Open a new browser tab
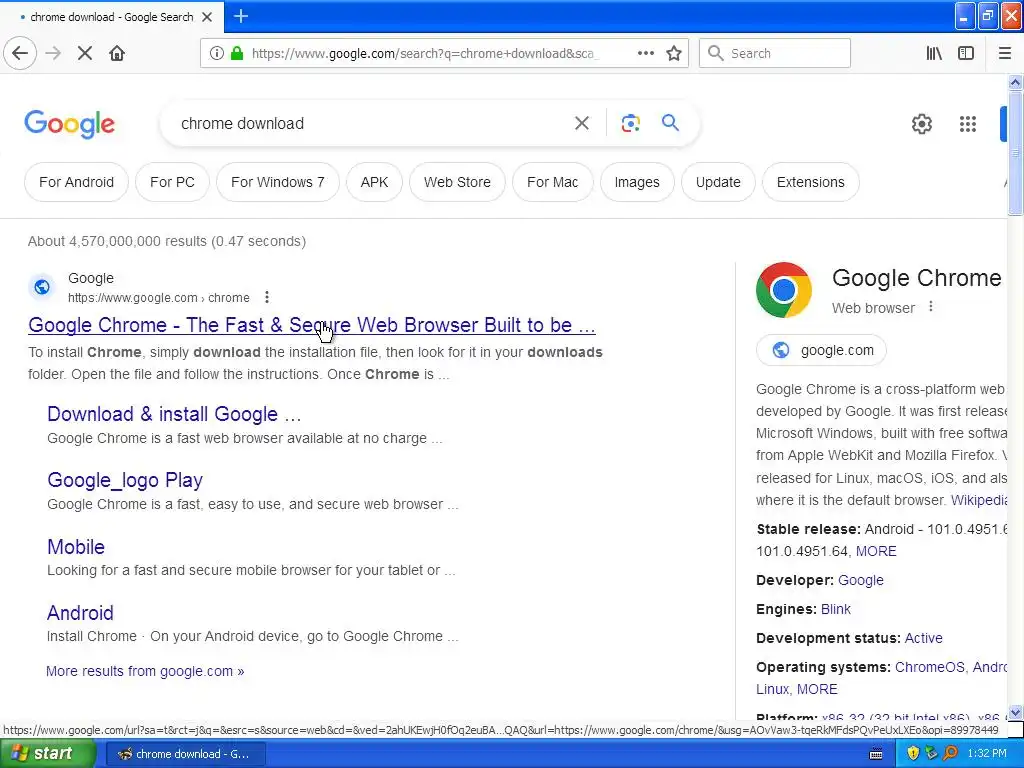Image resolution: width=1024 pixels, height=768 pixels. (240, 16)
